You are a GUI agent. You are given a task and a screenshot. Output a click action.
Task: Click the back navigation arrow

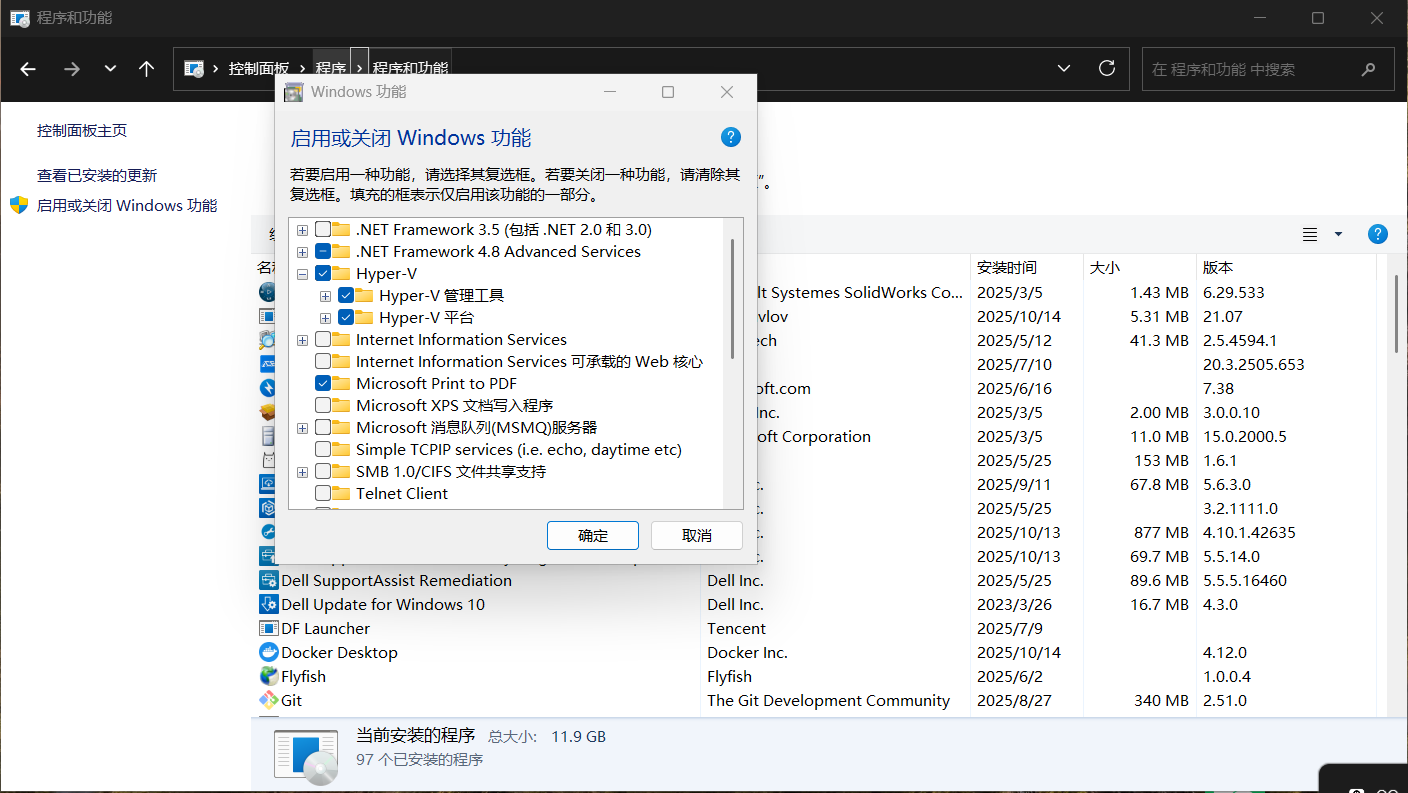tap(27, 68)
